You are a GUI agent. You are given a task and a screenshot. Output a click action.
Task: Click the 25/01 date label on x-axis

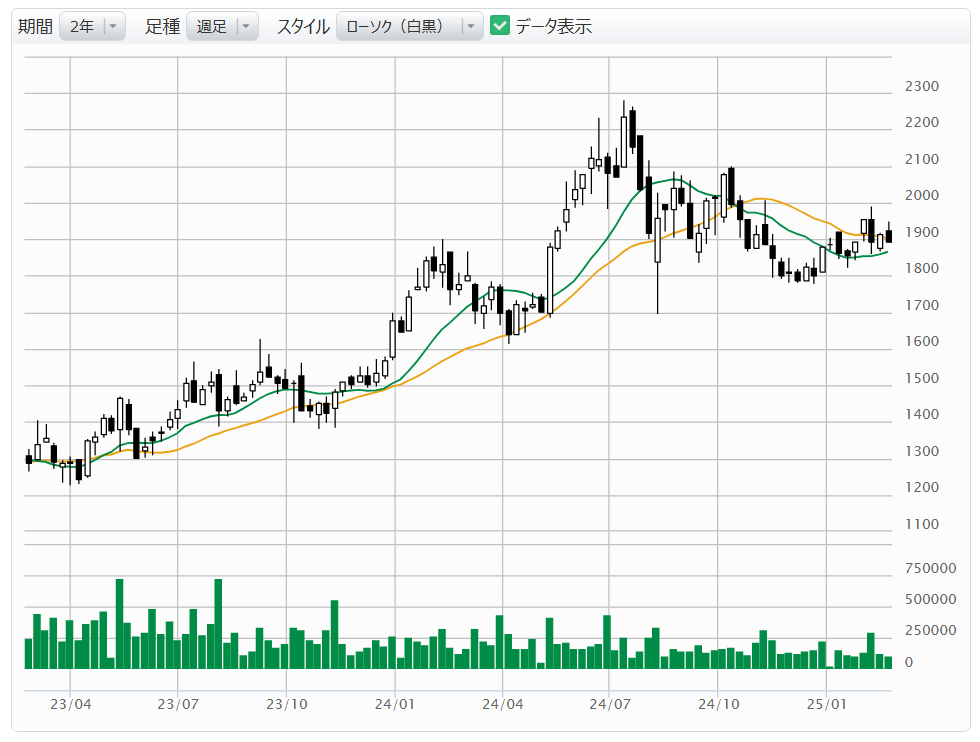[x=826, y=704]
